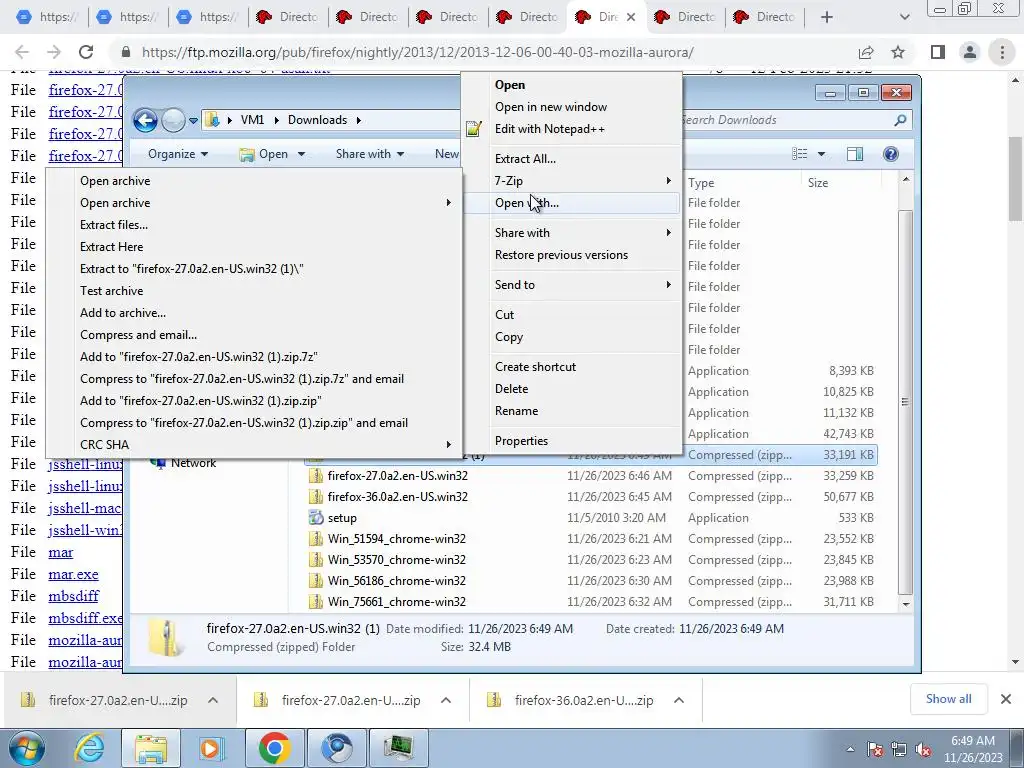The height and width of the screenshot is (768, 1024).
Task: Click the Windows Start orb
Action: (27, 748)
